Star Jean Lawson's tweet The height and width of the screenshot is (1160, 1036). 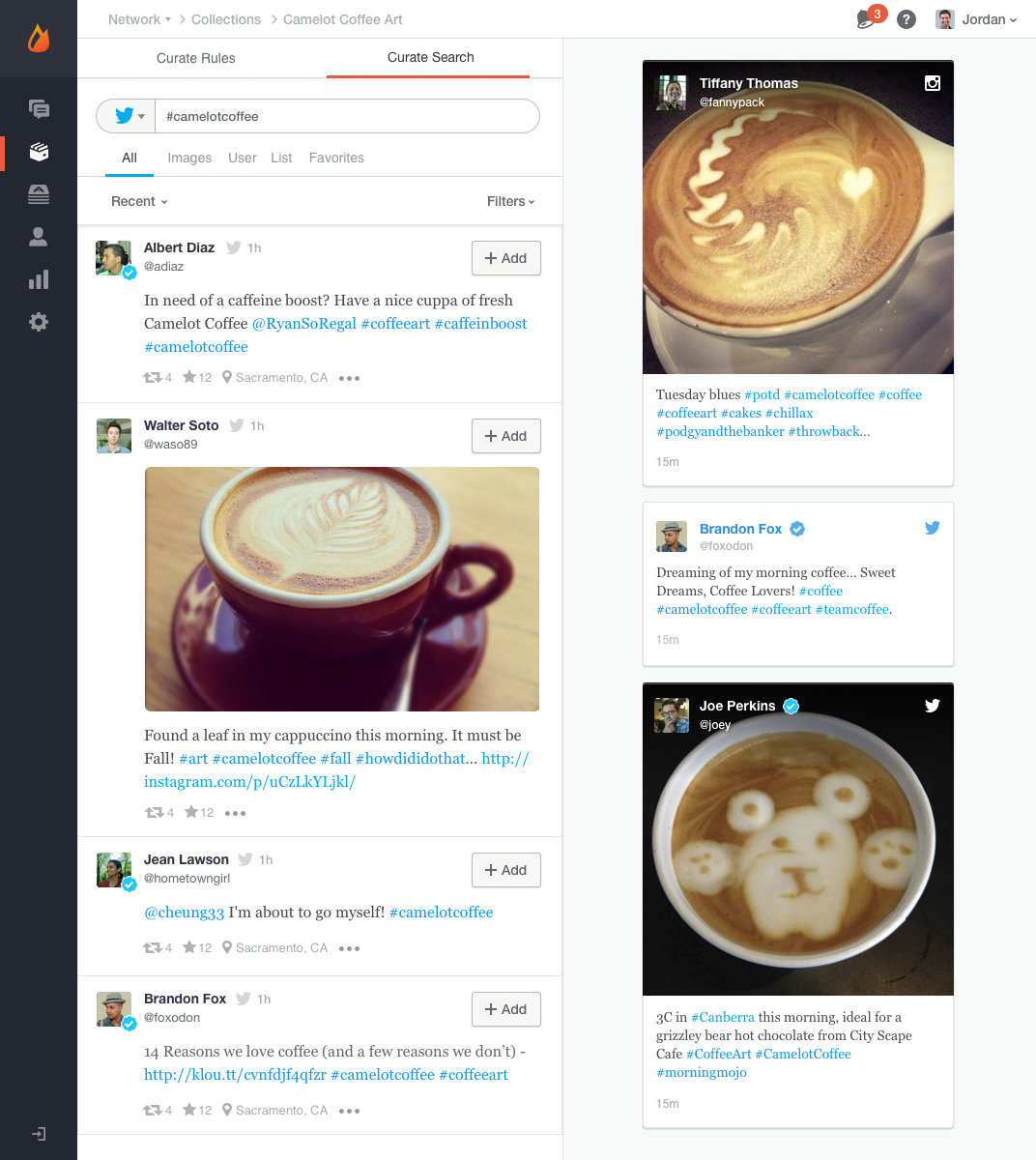[189, 948]
